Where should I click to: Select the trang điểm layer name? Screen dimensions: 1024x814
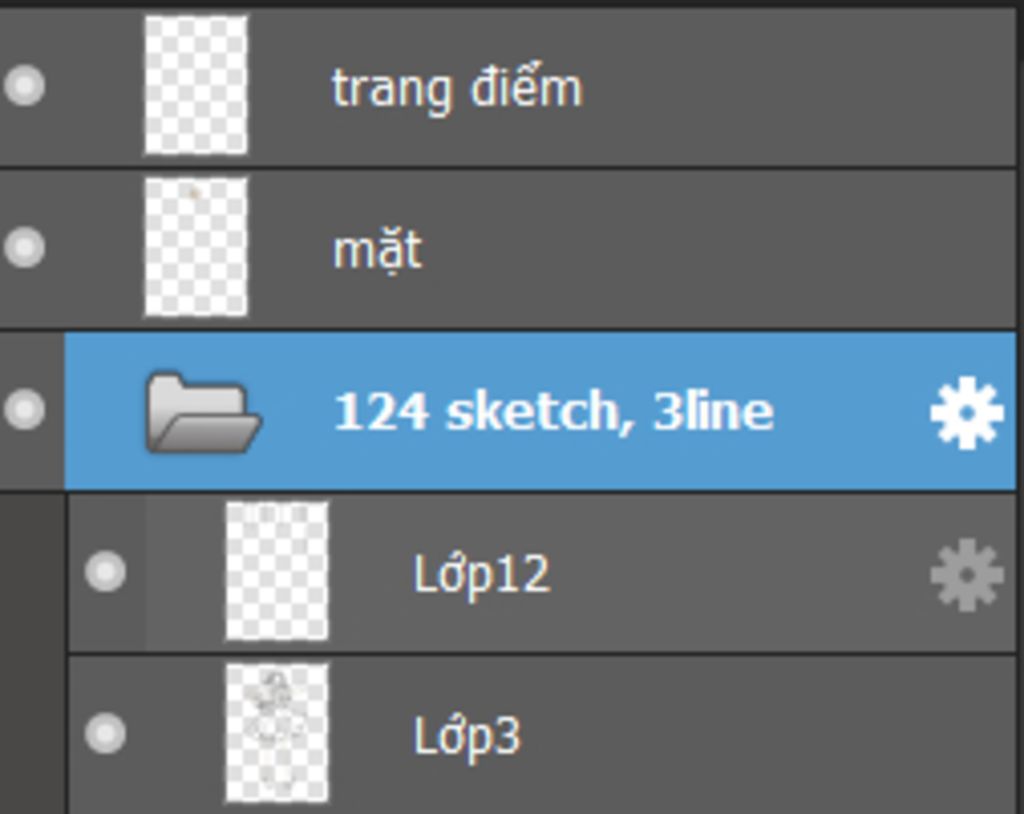(x=457, y=90)
